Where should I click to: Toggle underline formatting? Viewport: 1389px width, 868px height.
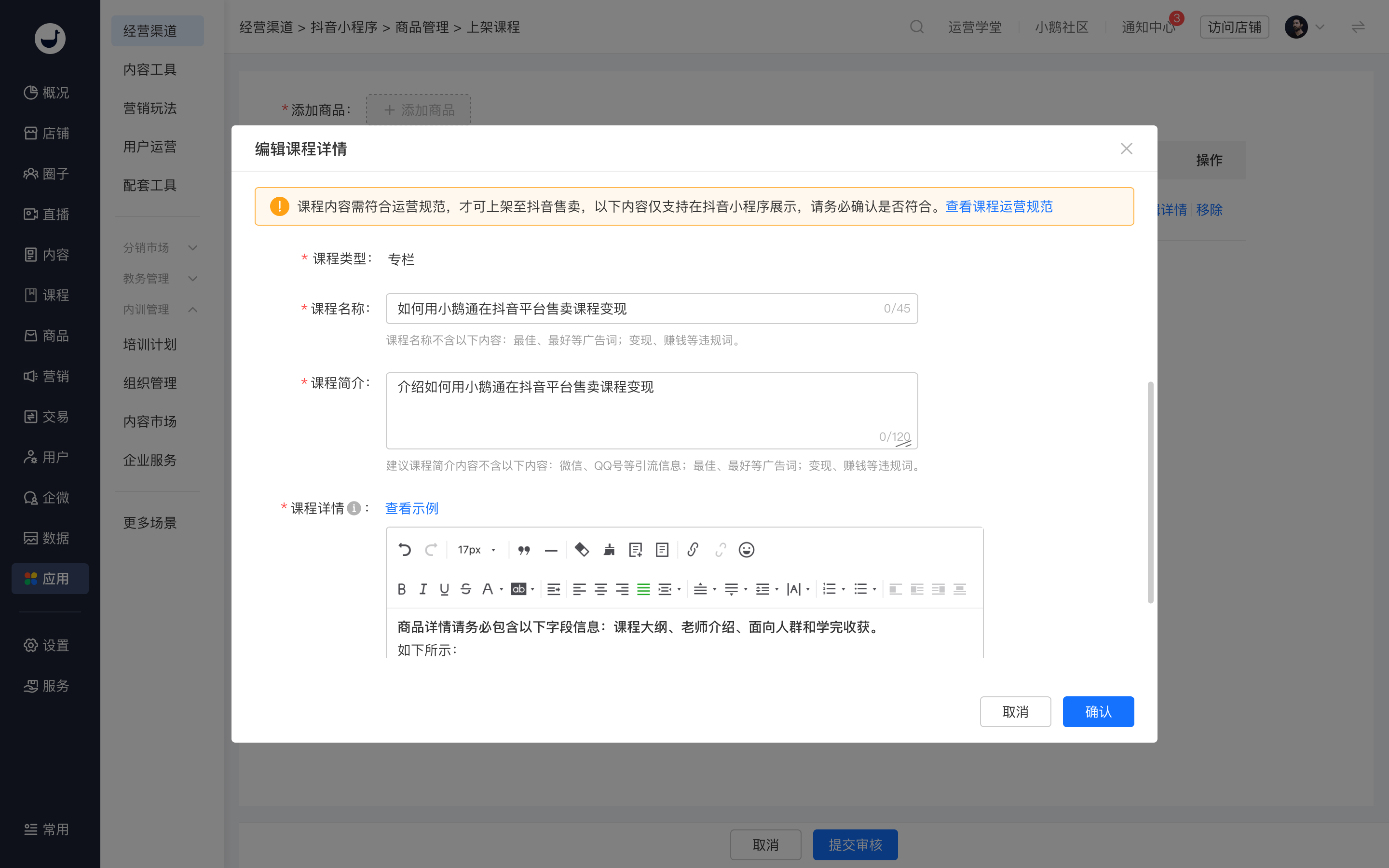click(x=444, y=589)
